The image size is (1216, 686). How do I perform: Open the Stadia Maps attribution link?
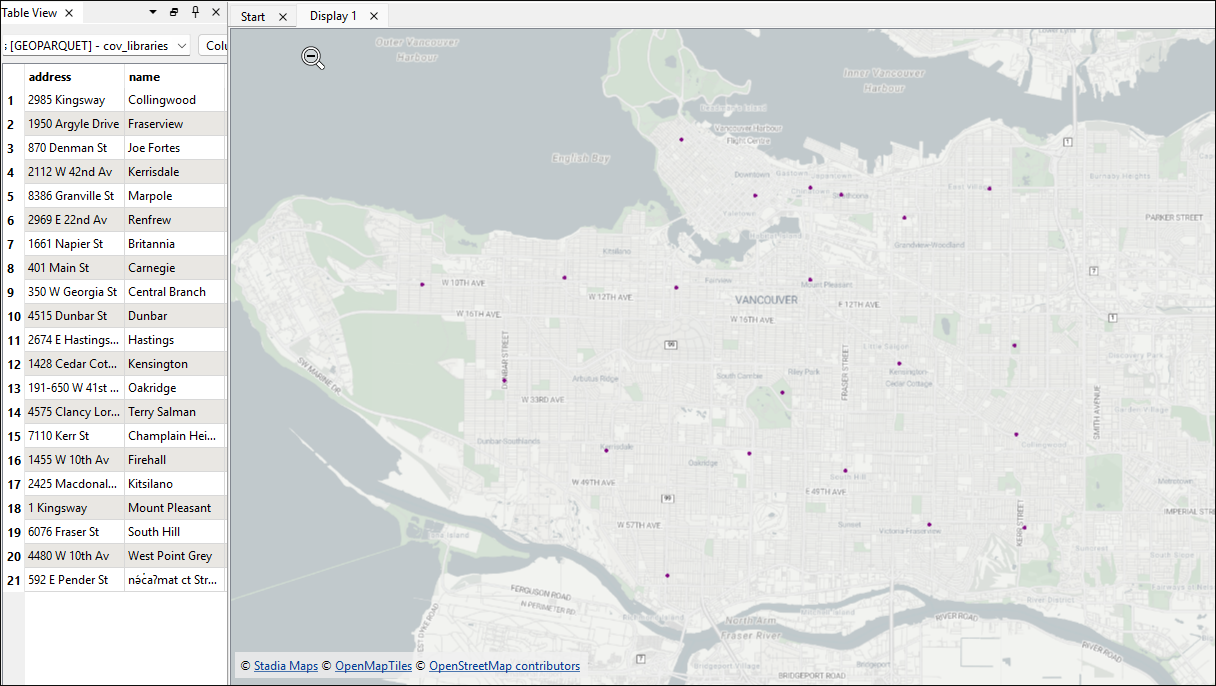pyautogui.click(x=285, y=666)
